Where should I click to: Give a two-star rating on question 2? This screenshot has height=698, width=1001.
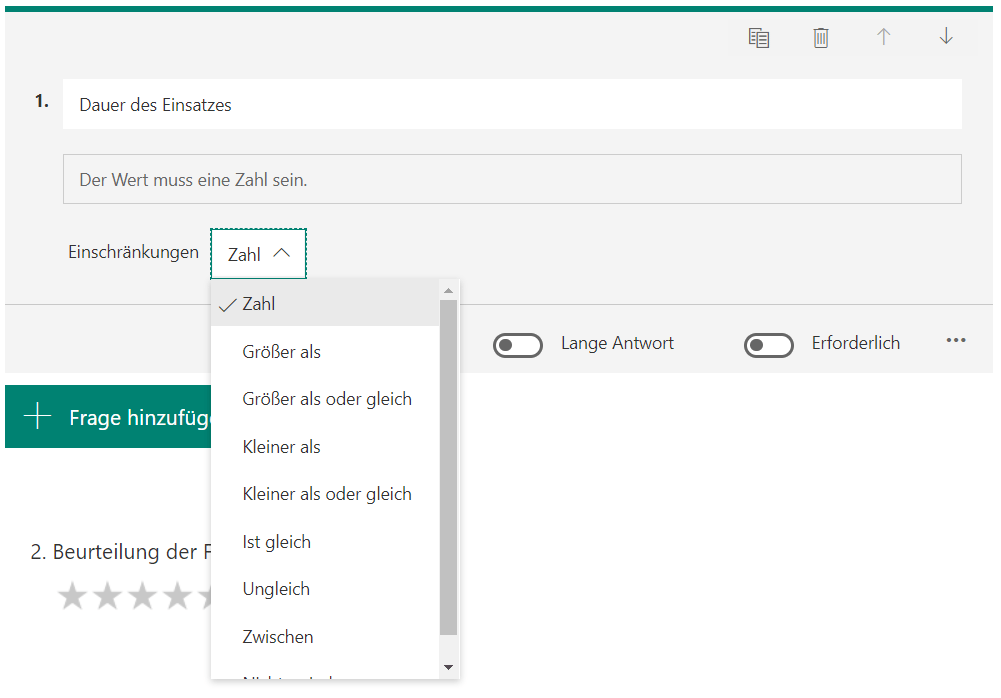click(107, 596)
